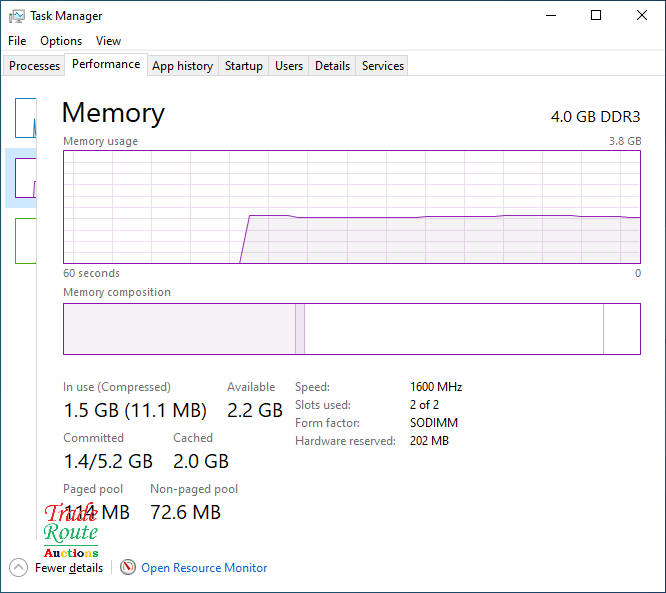This screenshot has height=593, width=666.
Task: Open Resource Monitor via the link text
Action: click(204, 568)
